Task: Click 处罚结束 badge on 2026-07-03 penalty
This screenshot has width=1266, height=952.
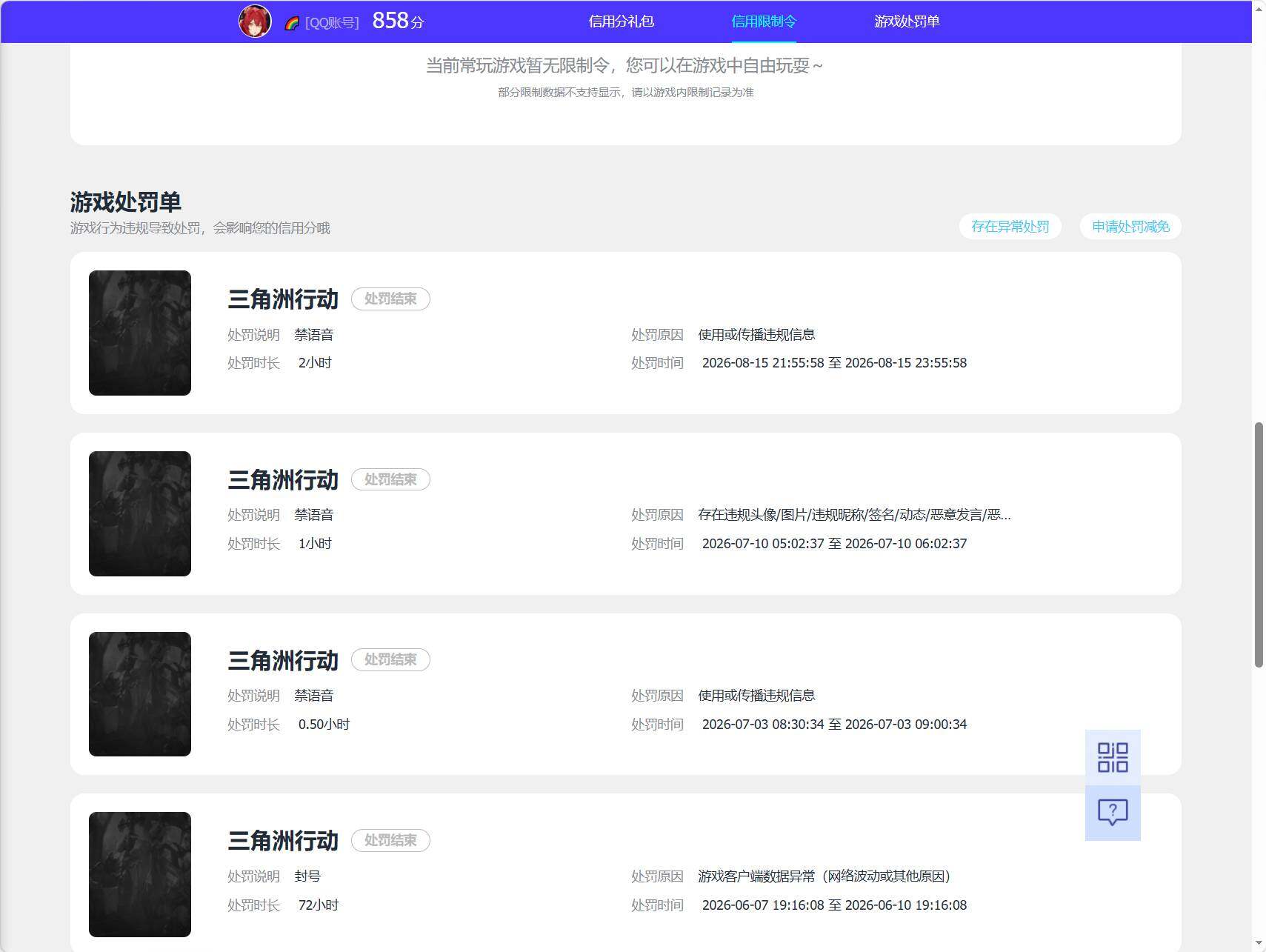Action: point(390,659)
